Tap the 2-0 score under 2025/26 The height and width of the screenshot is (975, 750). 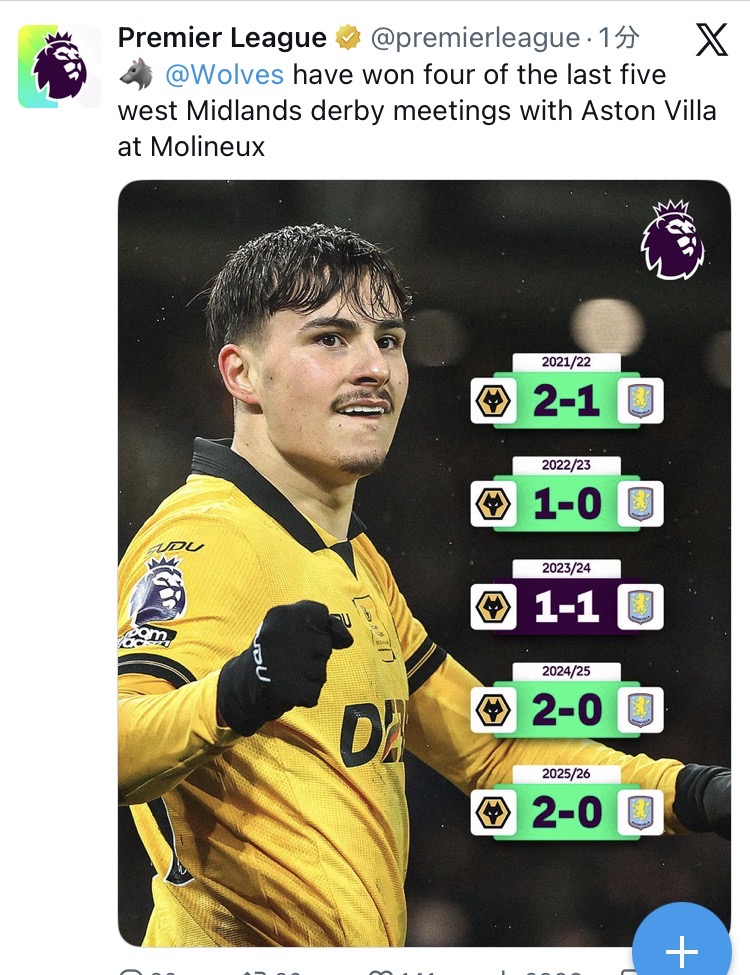[566, 812]
